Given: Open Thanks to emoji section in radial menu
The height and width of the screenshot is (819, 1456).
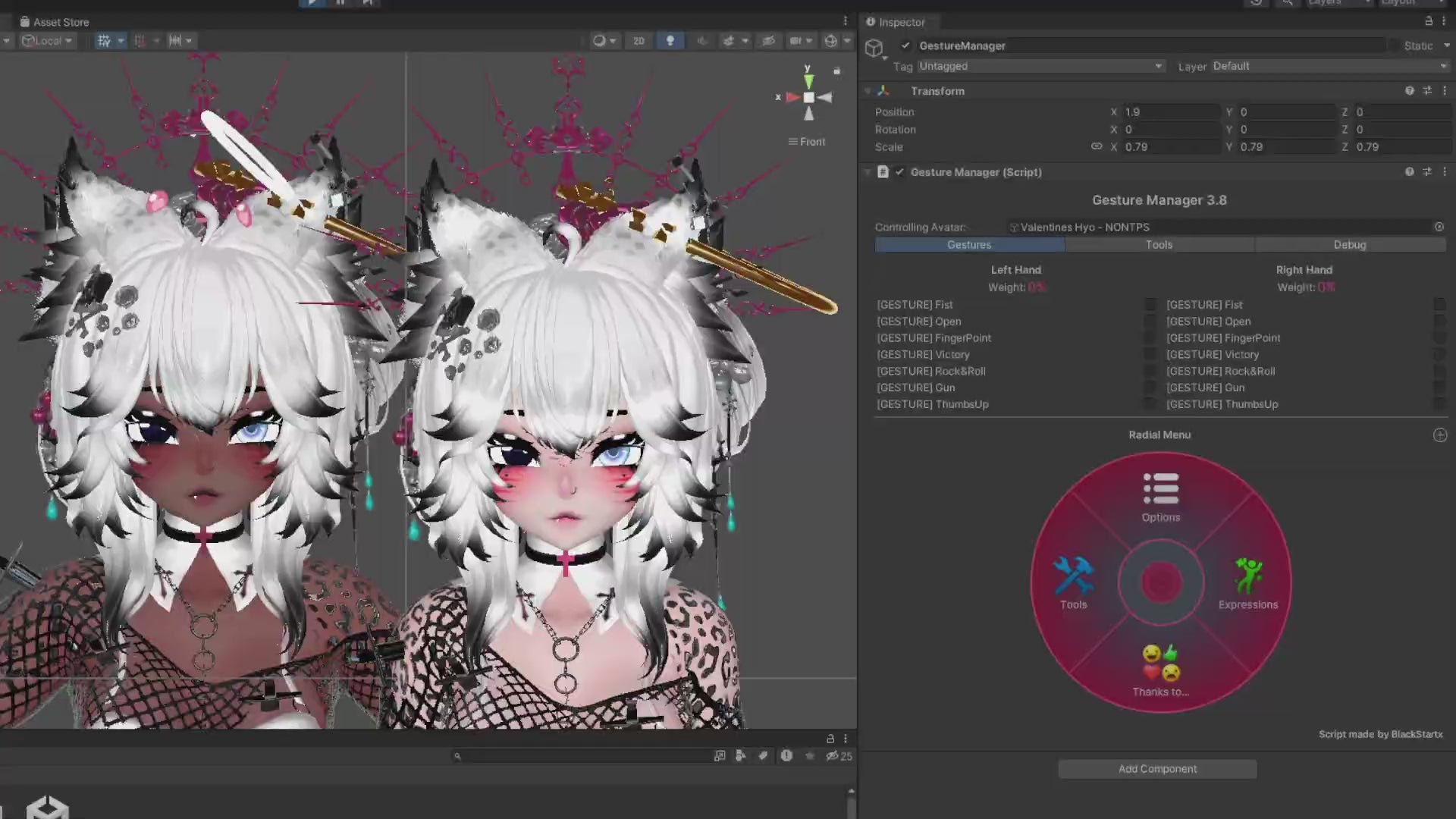Looking at the screenshot, I should coord(1160,664).
